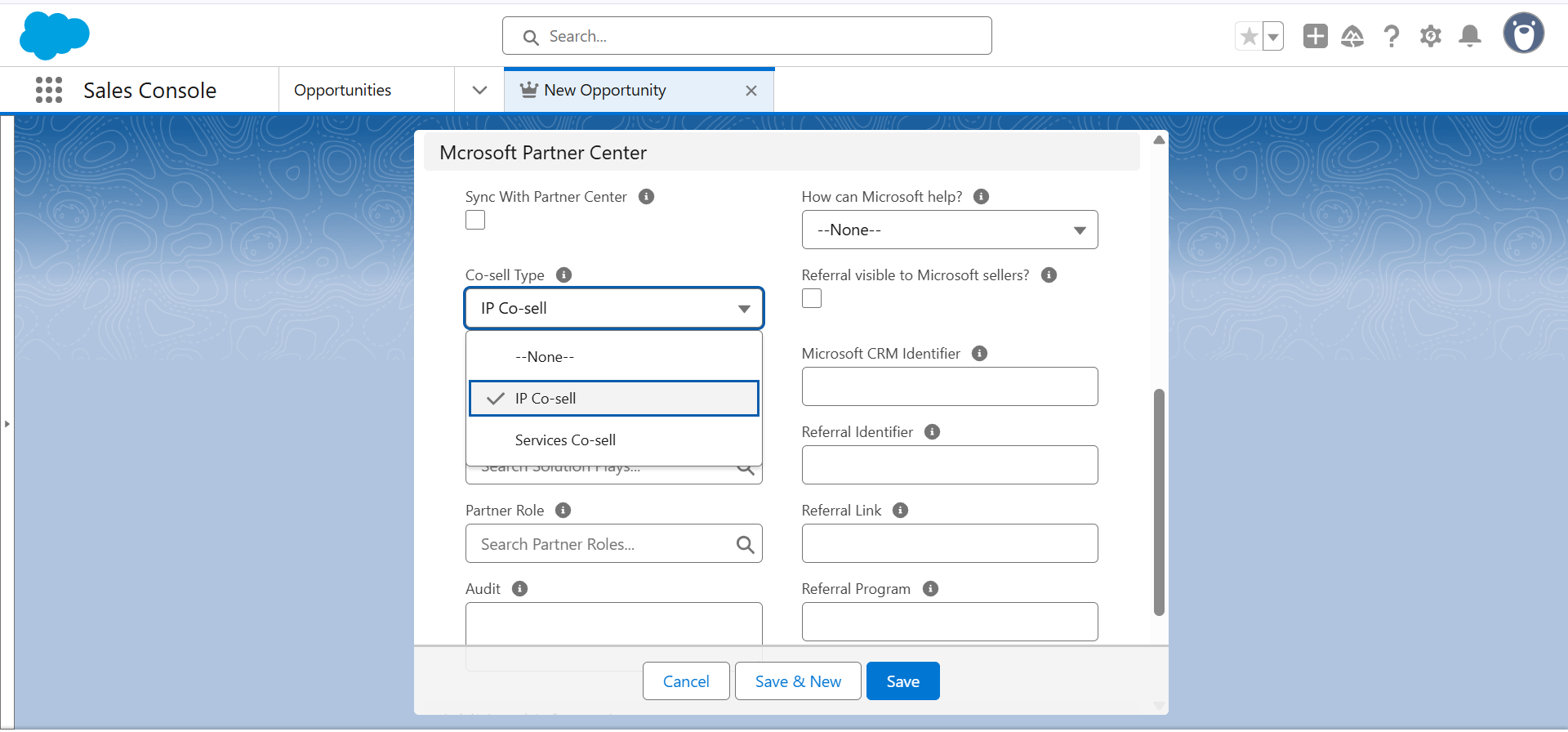This screenshot has height=732, width=1568.
Task: Close the New Opportunity tab
Action: pos(751,91)
